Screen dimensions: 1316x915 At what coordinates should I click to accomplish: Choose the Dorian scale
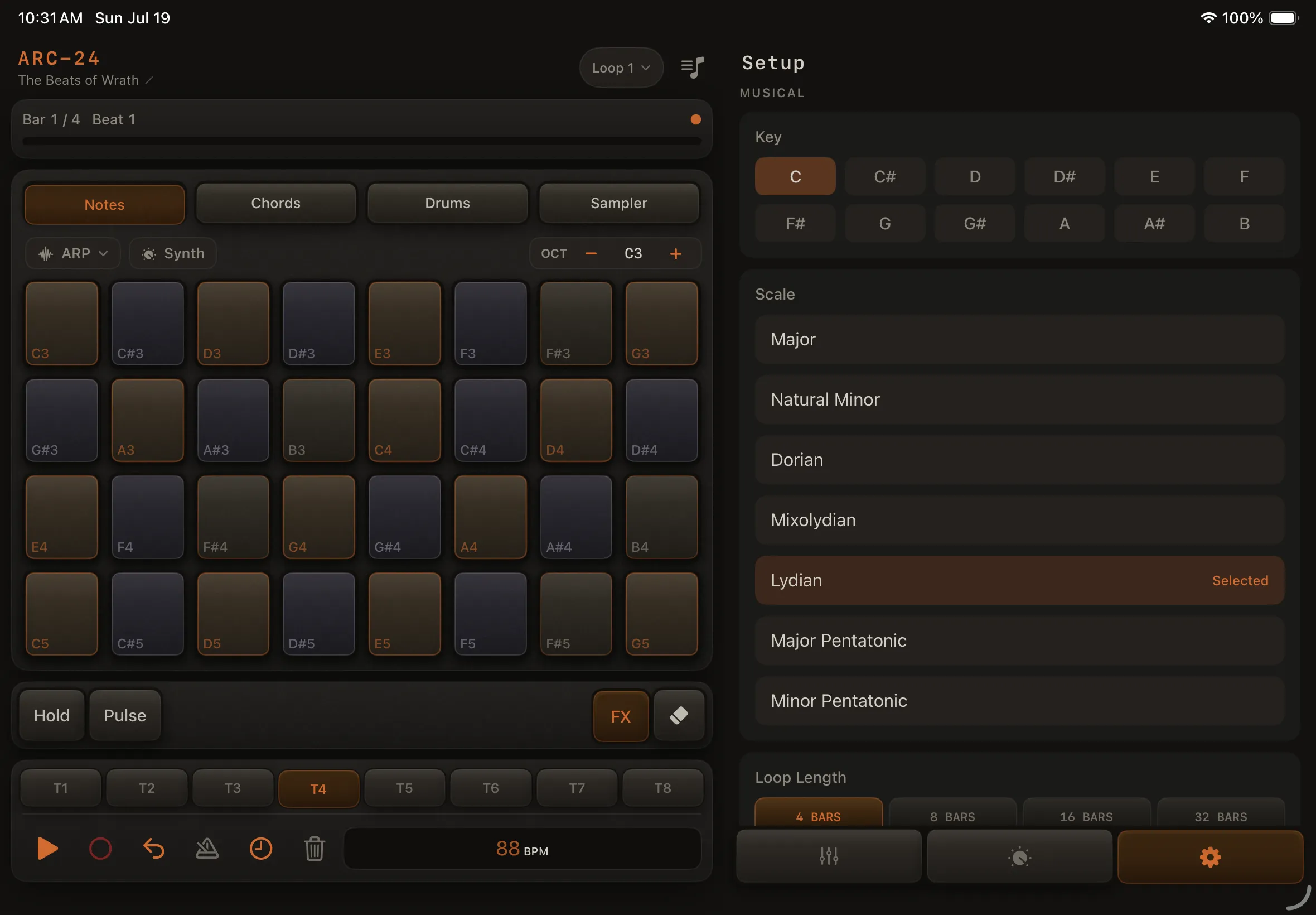(x=1019, y=460)
